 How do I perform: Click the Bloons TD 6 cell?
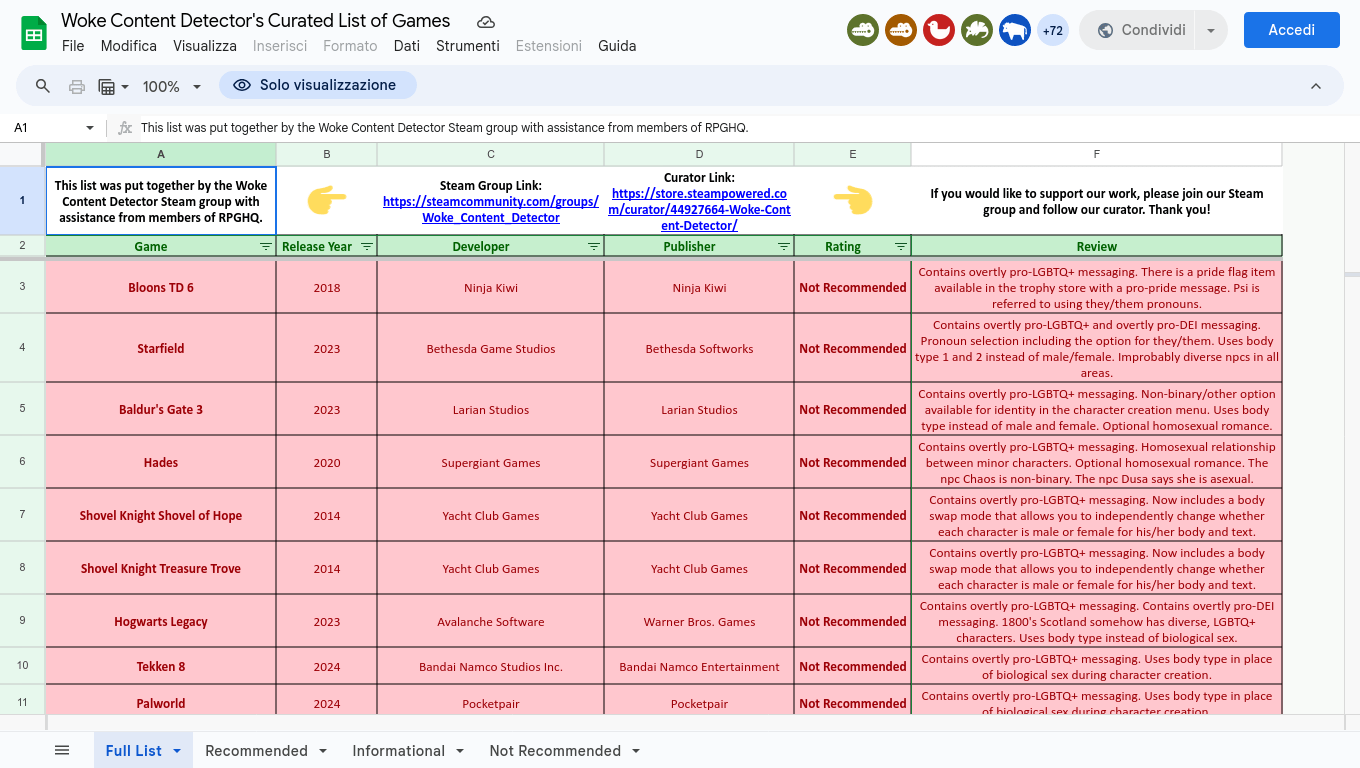tap(161, 287)
